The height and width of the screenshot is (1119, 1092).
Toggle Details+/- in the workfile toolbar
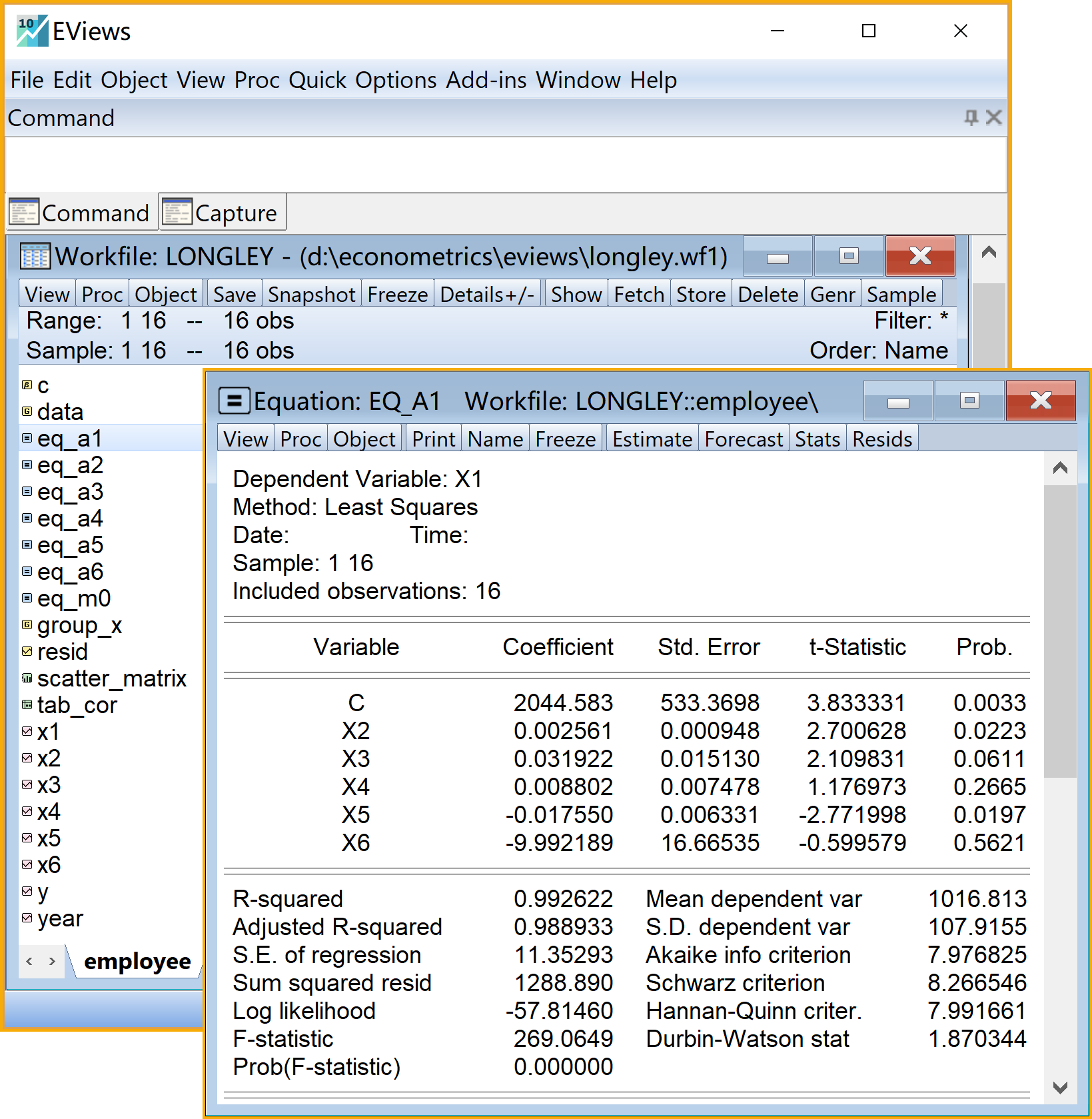(487, 295)
